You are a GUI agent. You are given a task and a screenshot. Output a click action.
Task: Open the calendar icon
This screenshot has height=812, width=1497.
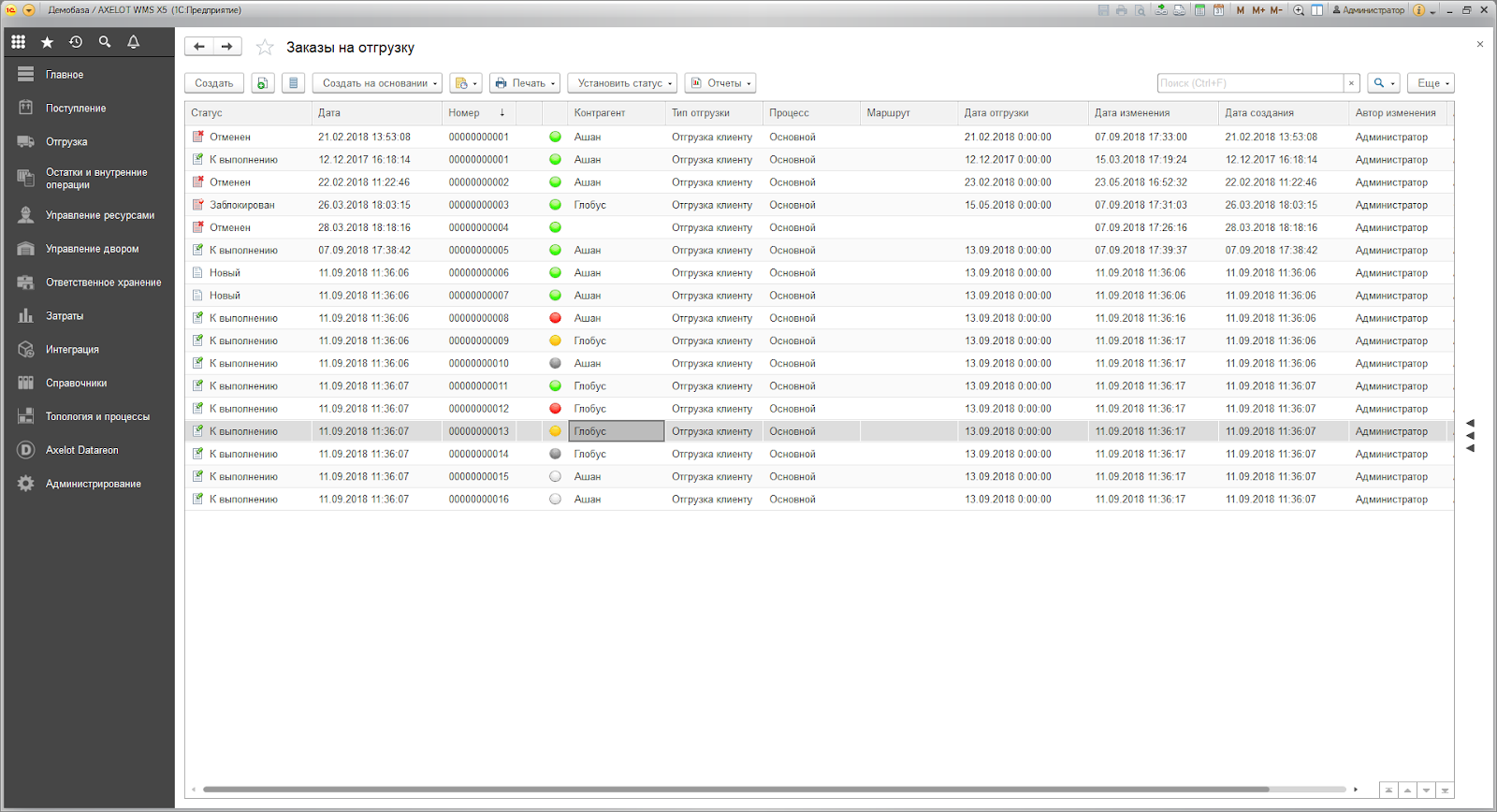(1219, 10)
